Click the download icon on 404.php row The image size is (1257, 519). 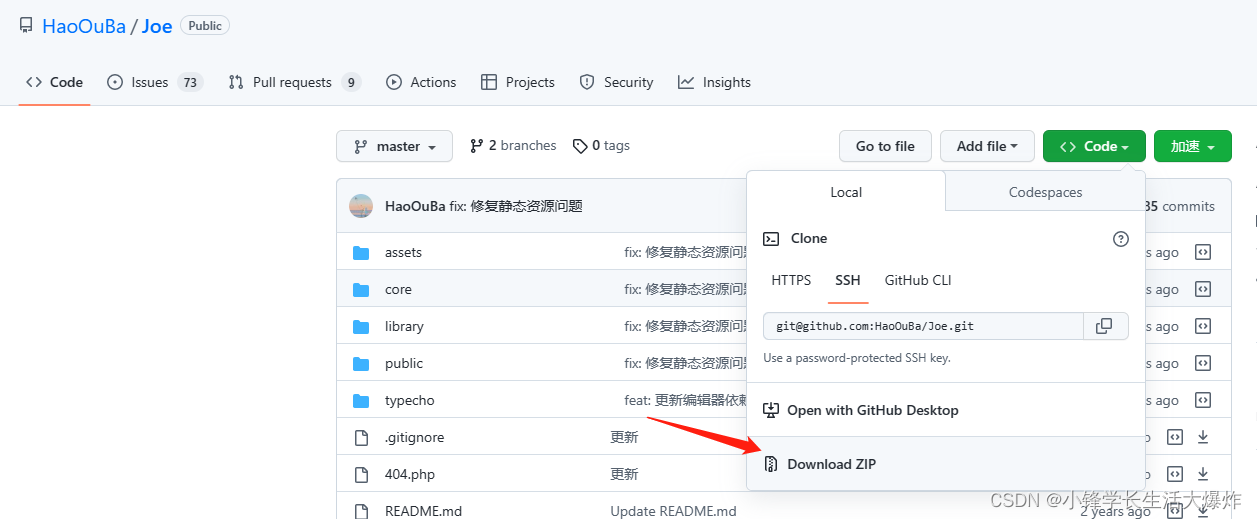[1203, 474]
